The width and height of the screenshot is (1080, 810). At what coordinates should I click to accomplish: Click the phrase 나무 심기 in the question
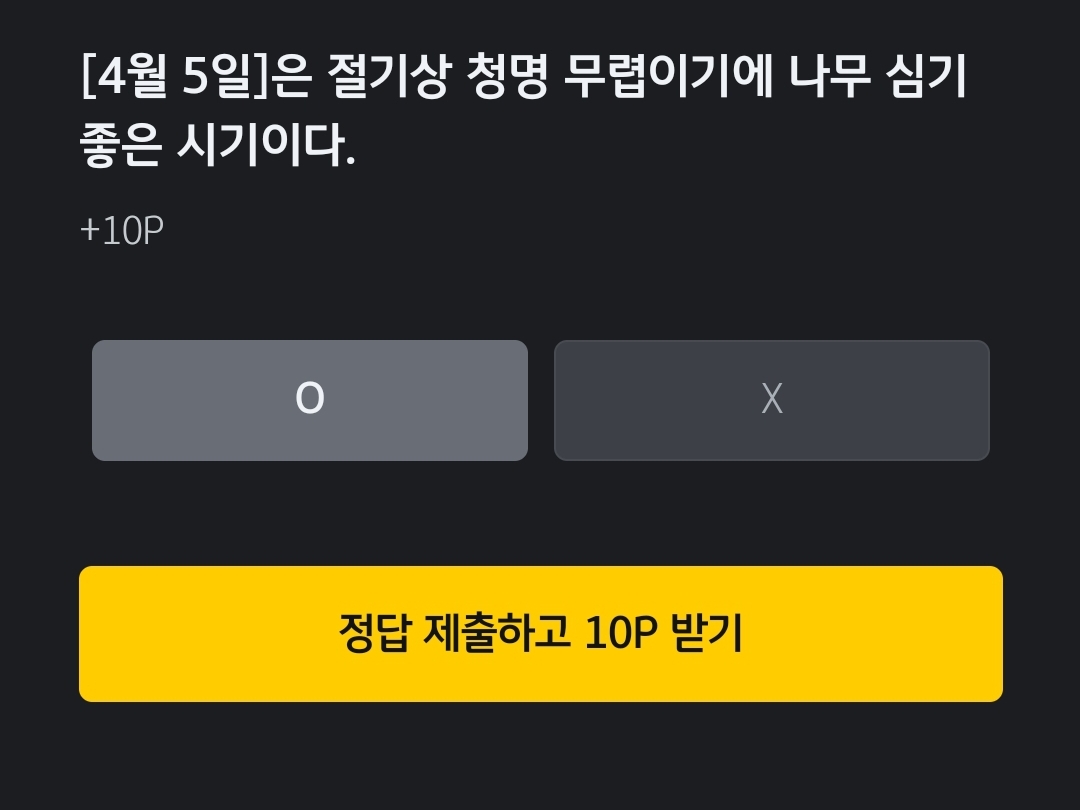[x=878, y=75]
